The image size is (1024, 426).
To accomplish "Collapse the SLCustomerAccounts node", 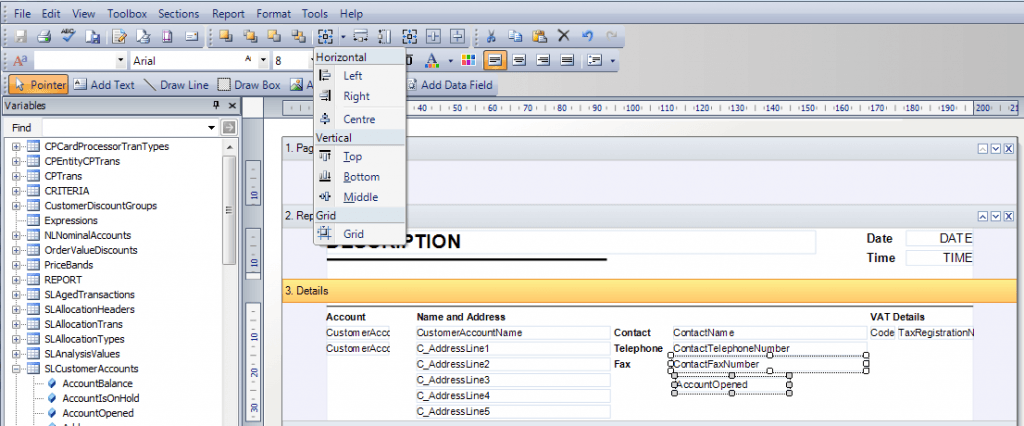I will click(x=16, y=369).
